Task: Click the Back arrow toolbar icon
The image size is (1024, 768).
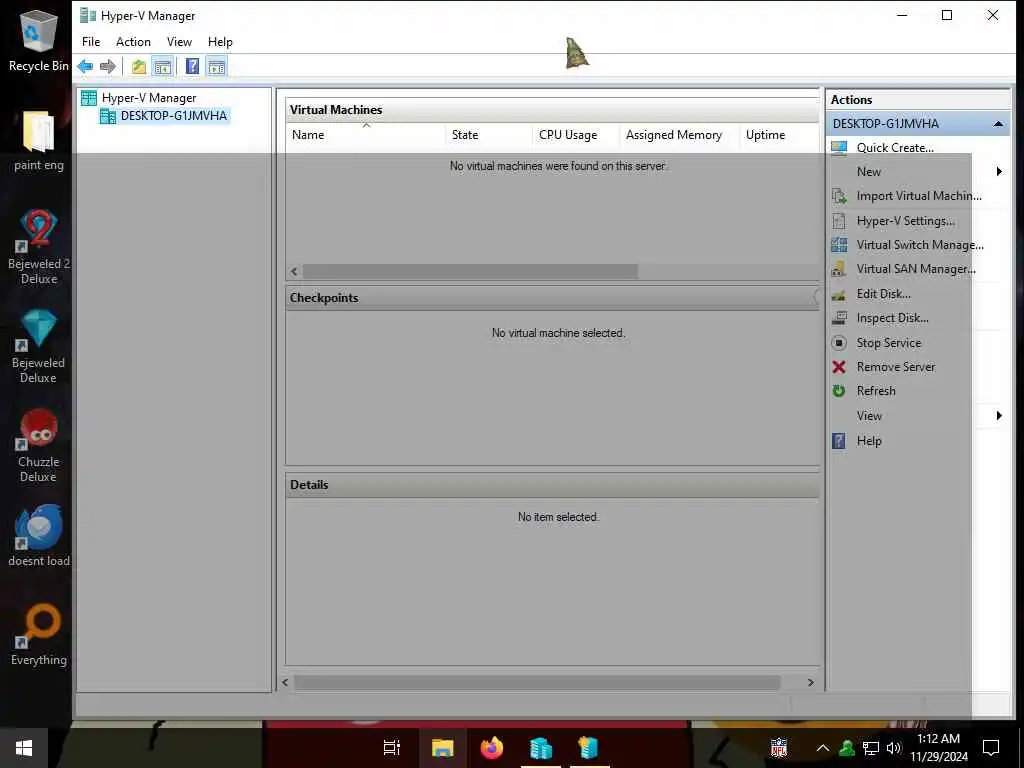Action: pos(85,66)
